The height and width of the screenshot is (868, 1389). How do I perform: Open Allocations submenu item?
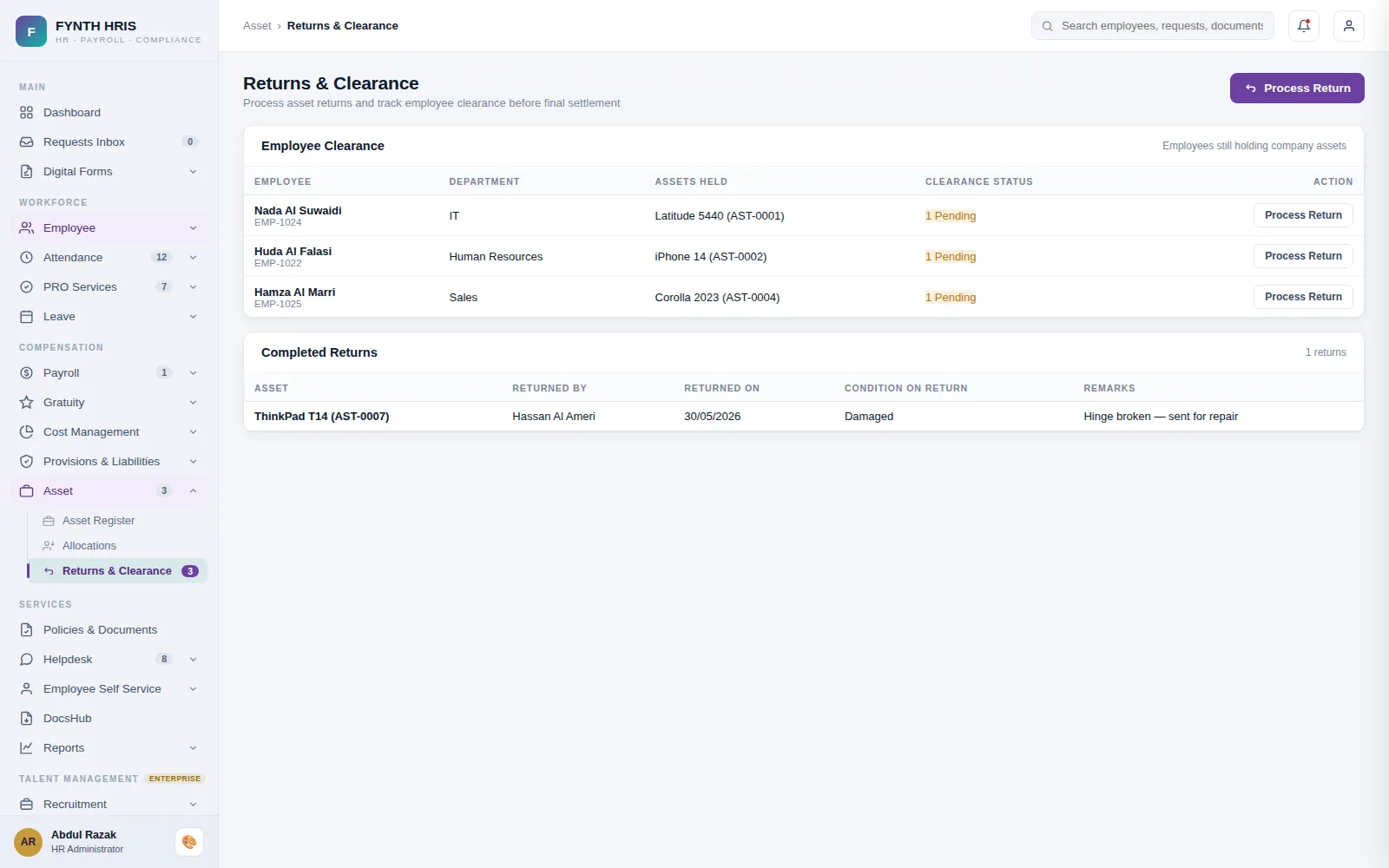click(117, 546)
